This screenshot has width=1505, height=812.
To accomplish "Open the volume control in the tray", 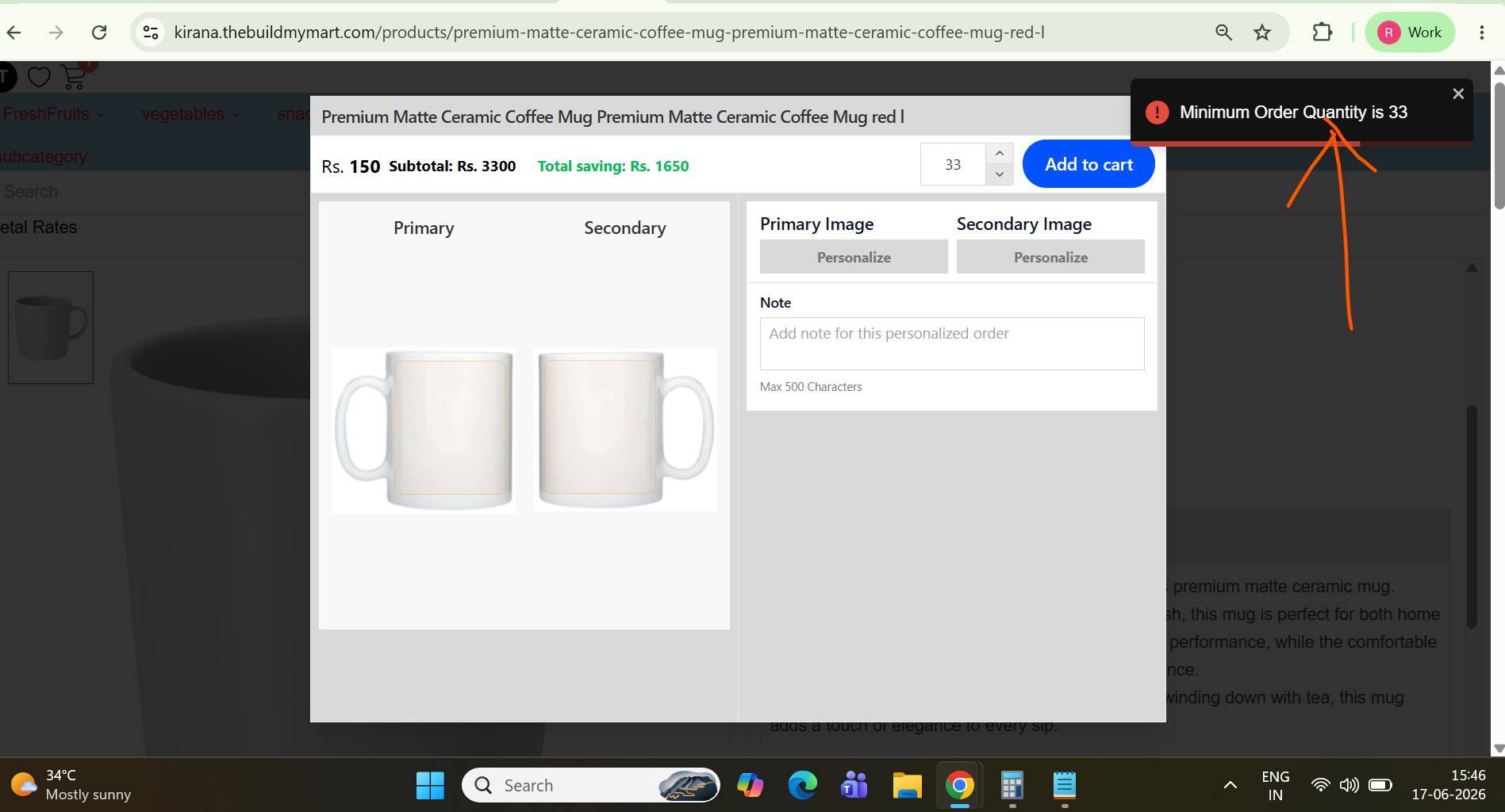I will click(x=1349, y=786).
